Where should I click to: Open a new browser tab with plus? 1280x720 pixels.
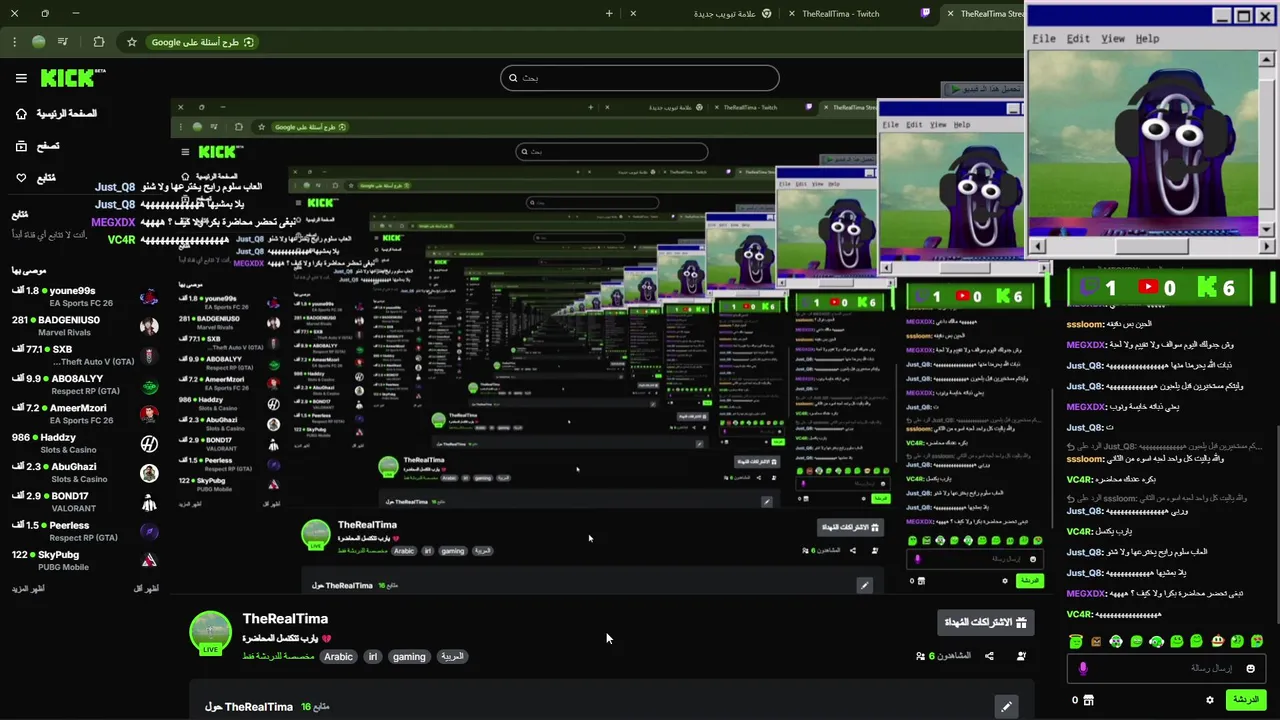click(x=609, y=14)
